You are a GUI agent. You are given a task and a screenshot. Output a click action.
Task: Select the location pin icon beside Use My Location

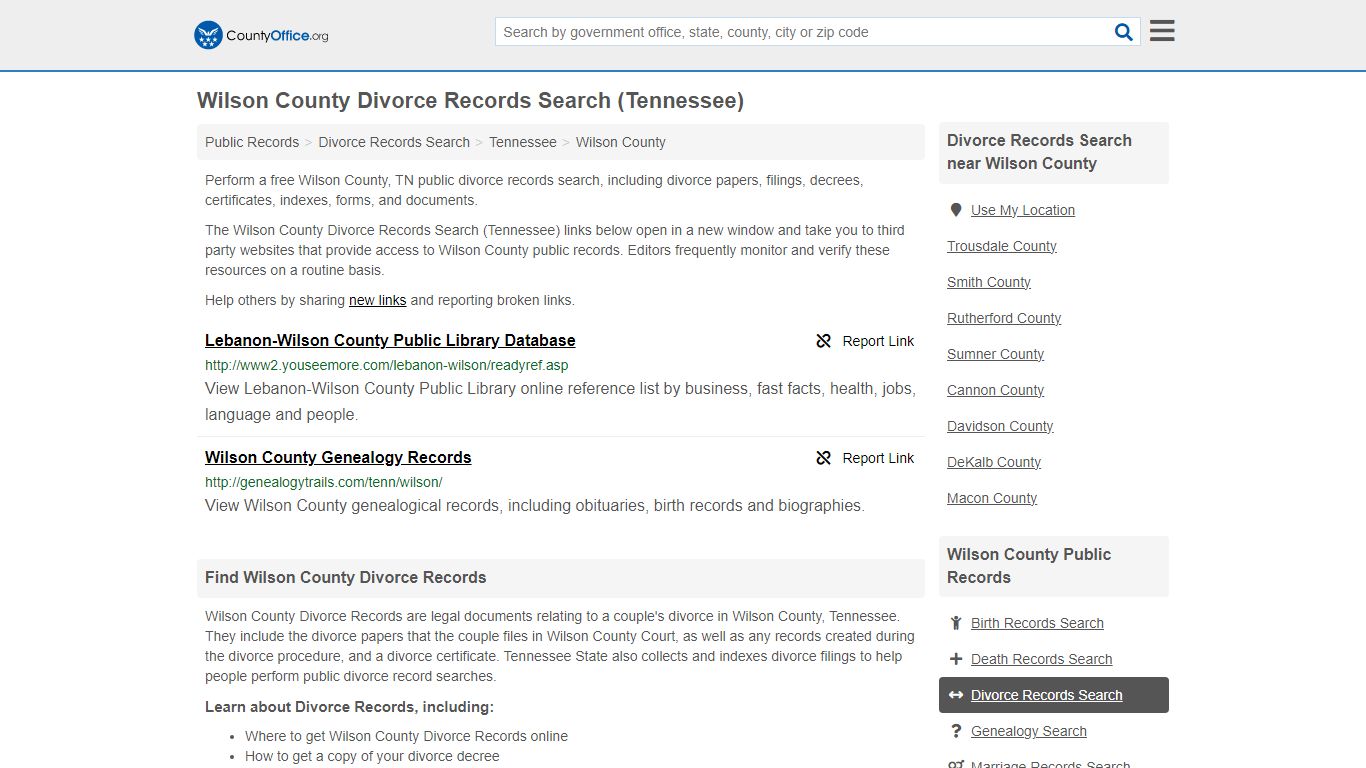[x=956, y=210]
